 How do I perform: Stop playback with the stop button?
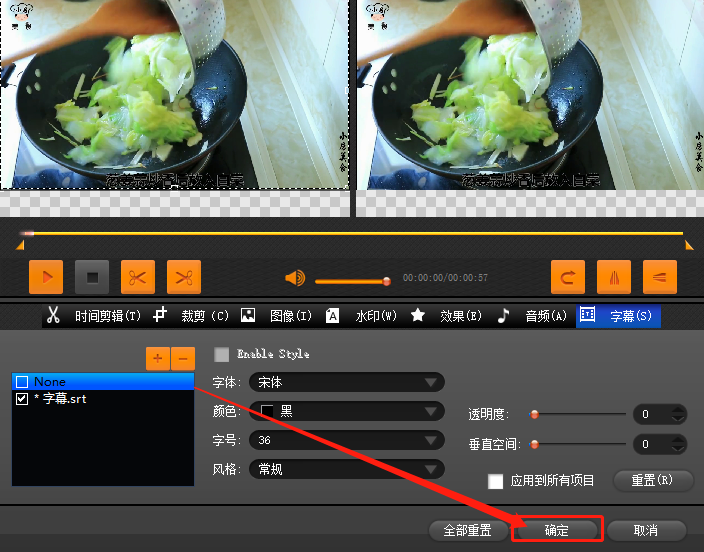coord(92,277)
